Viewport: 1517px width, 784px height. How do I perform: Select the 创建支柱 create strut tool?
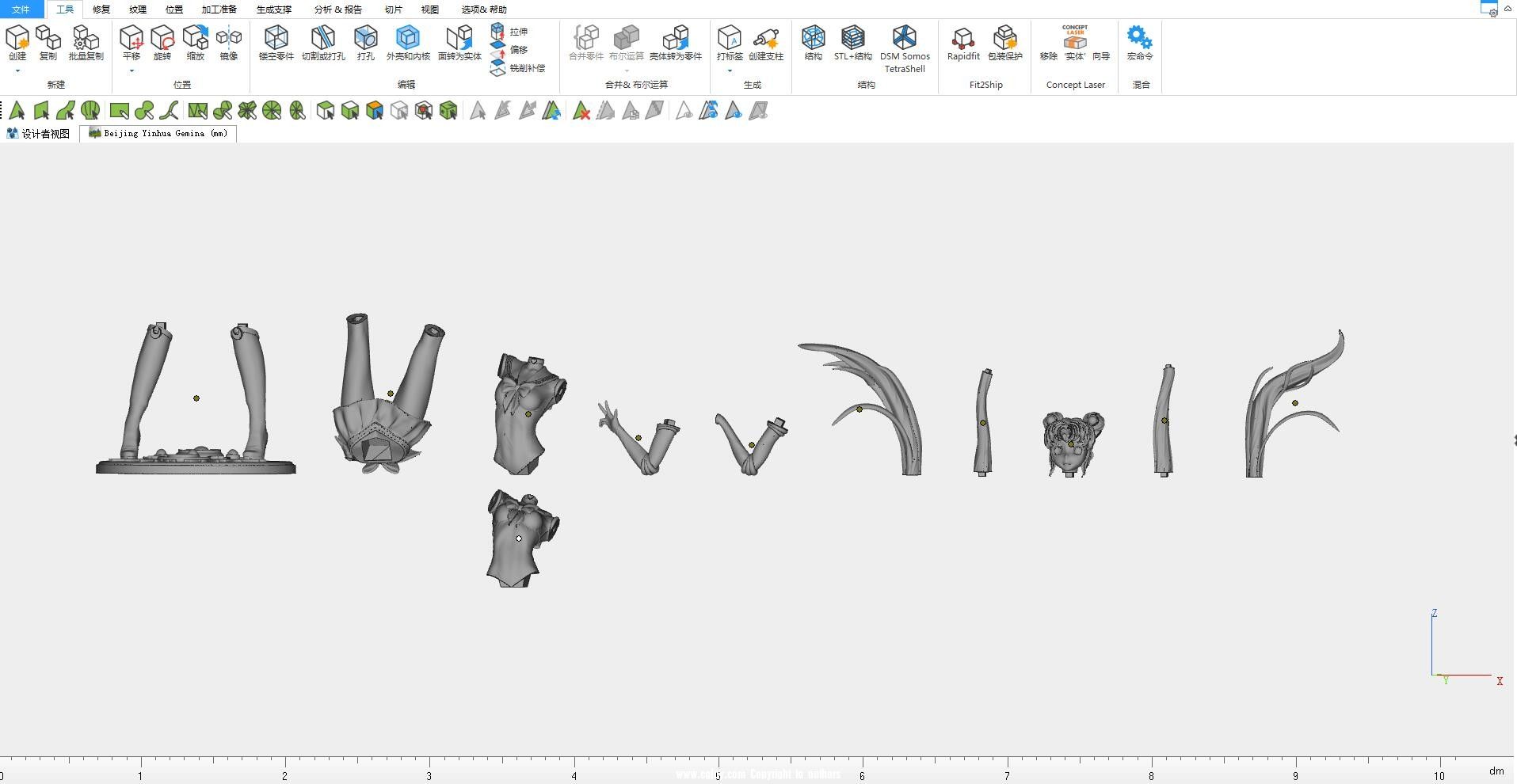point(766,43)
